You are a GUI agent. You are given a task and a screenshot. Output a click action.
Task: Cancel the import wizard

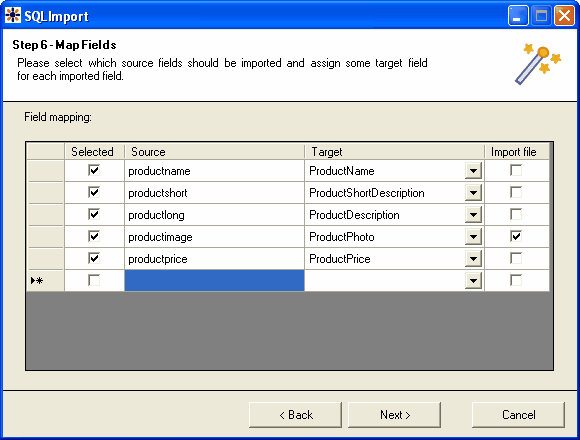(518, 415)
